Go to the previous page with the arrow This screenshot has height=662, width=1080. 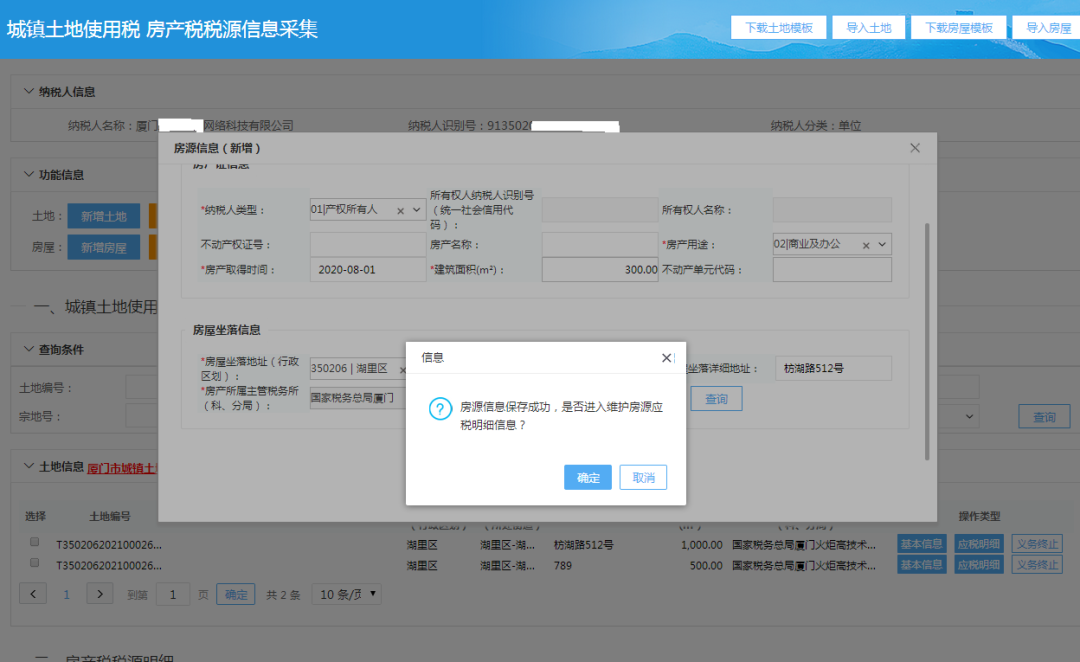point(31,593)
